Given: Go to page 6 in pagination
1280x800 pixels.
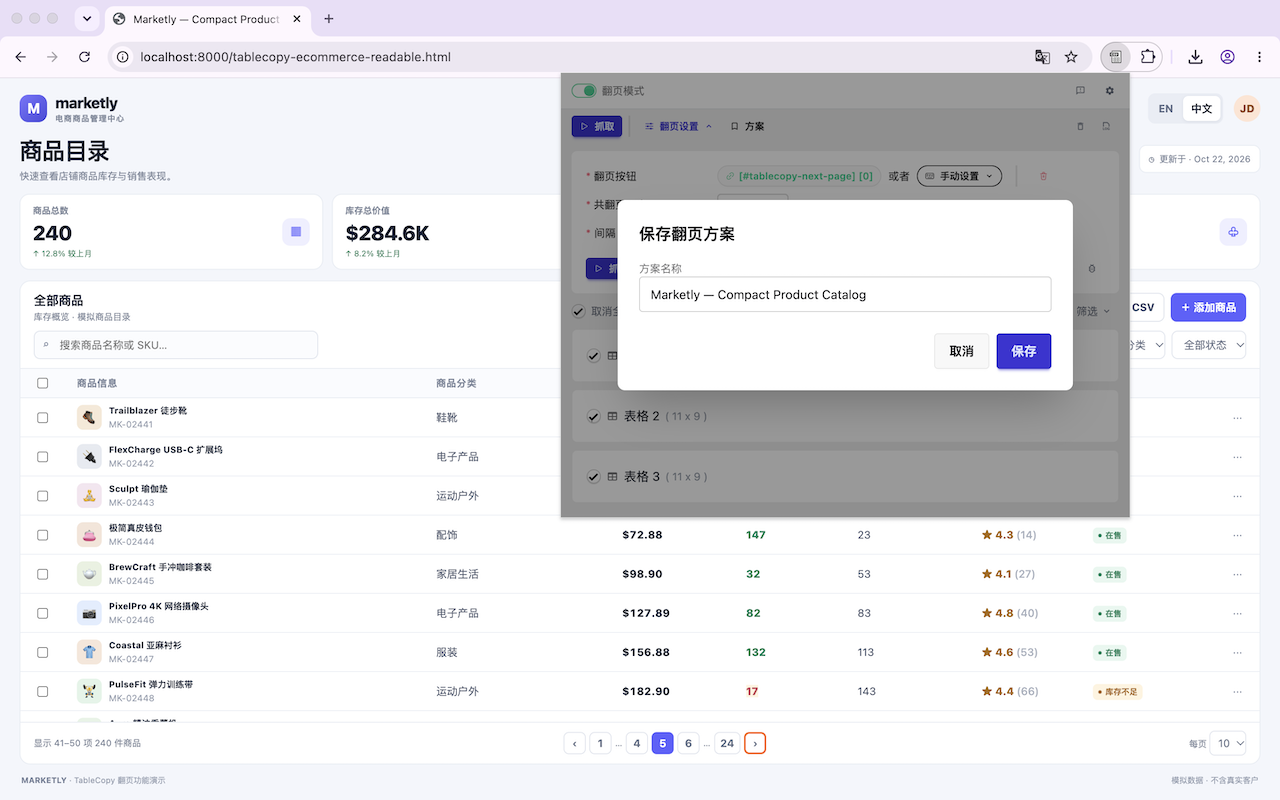Looking at the screenshot, I should coord(688,743).
